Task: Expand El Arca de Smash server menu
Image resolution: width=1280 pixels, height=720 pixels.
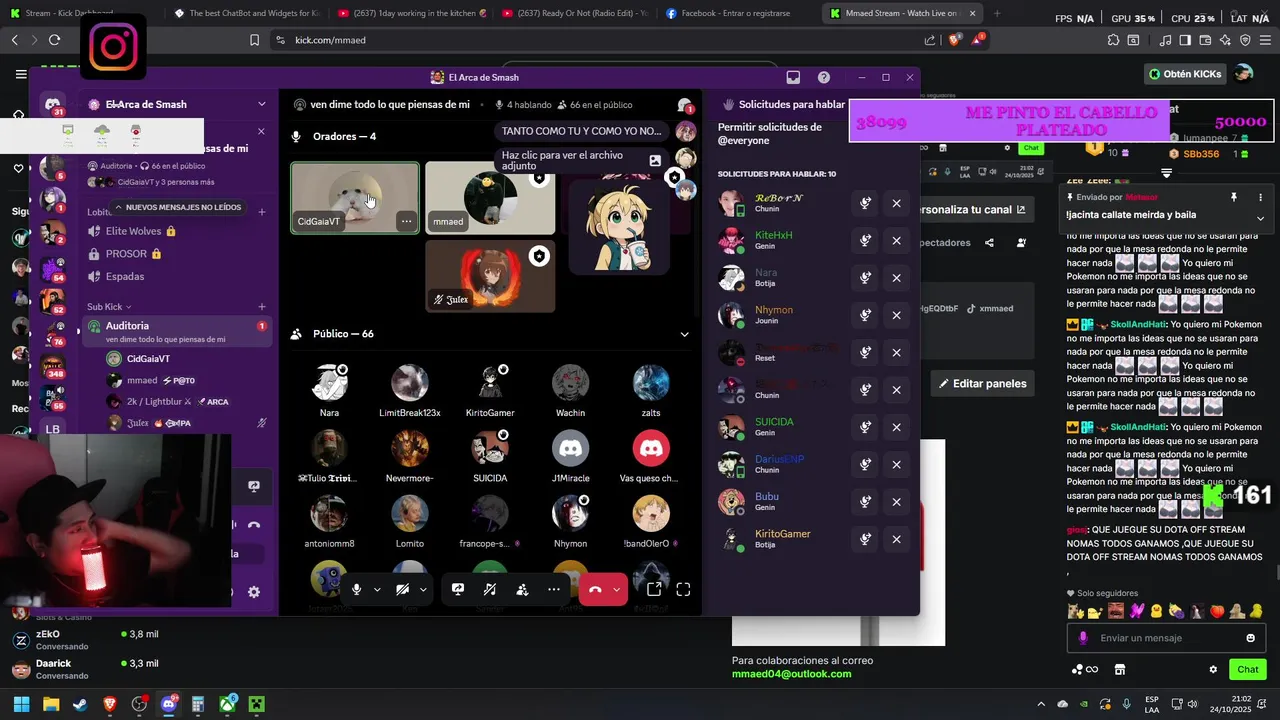Action: point(262,104)
